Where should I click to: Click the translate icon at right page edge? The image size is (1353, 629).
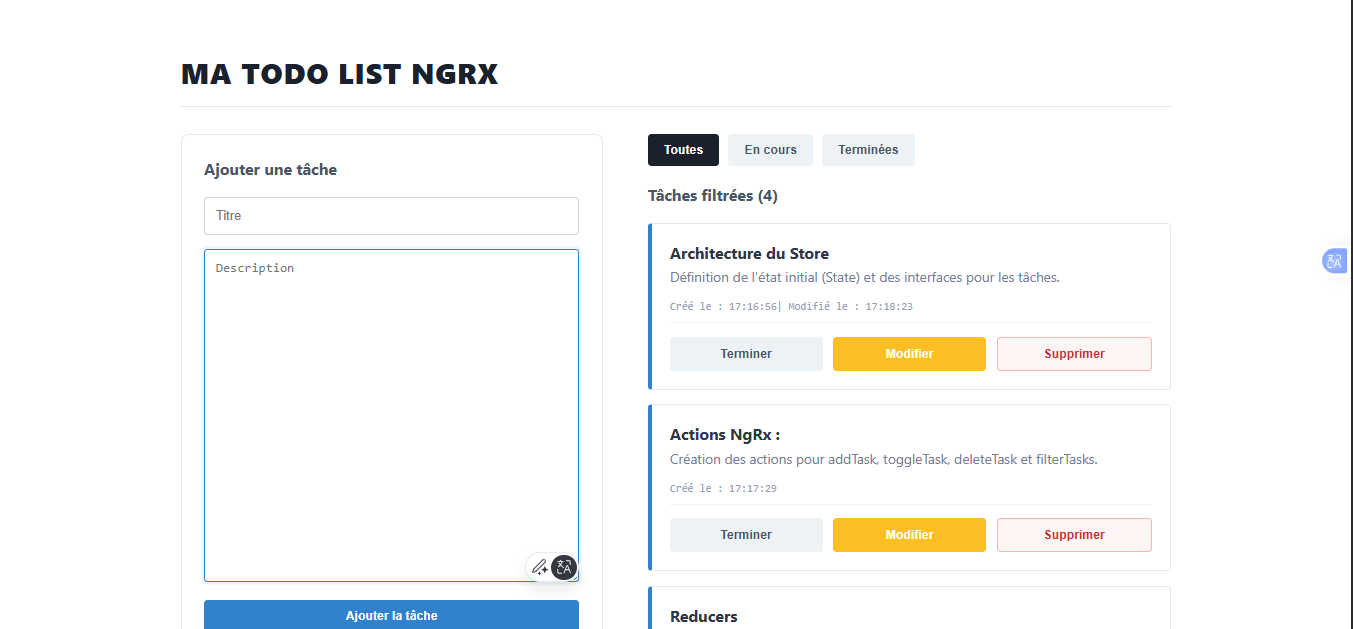(x=1334, y=261)
